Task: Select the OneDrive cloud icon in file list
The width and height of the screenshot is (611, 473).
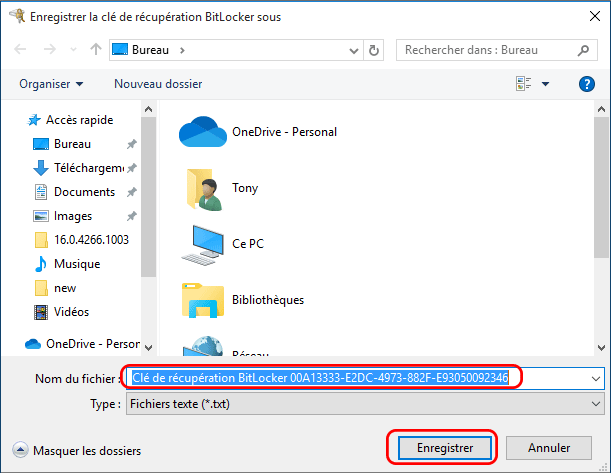Action: coord(203,132)
